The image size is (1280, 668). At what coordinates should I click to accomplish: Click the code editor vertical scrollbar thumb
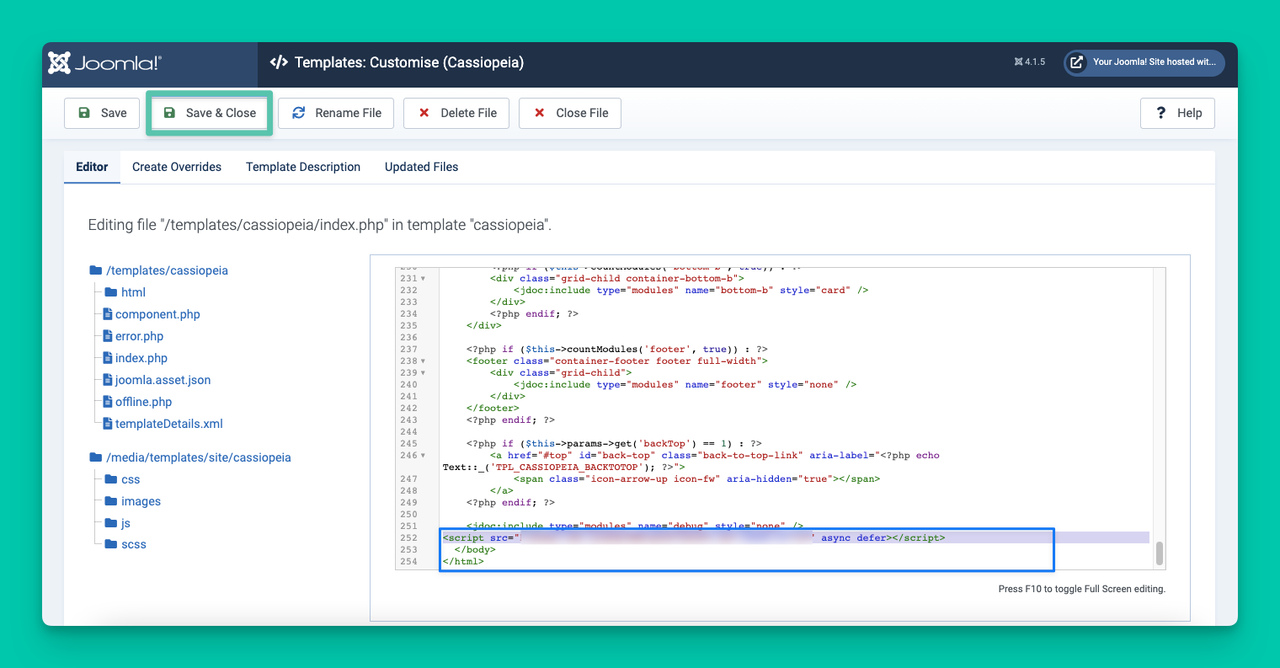tap(1160, 554)
